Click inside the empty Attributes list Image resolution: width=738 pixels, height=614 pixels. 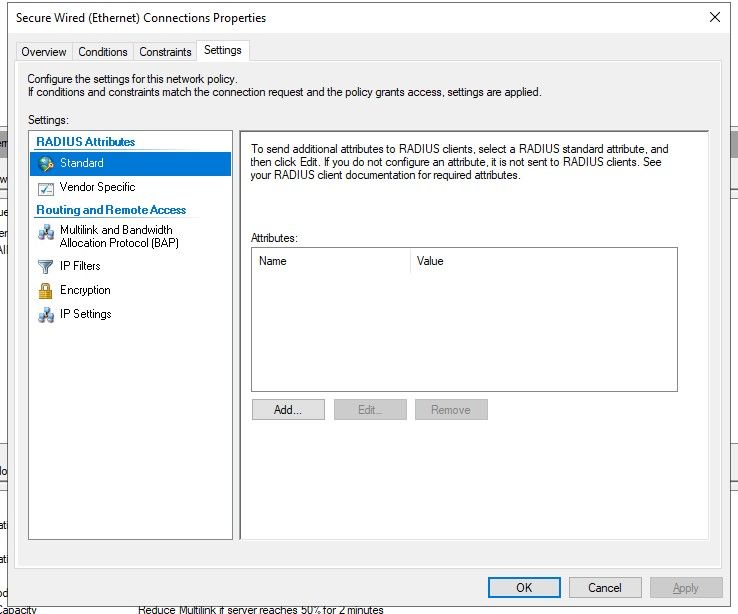pos(464,330)
